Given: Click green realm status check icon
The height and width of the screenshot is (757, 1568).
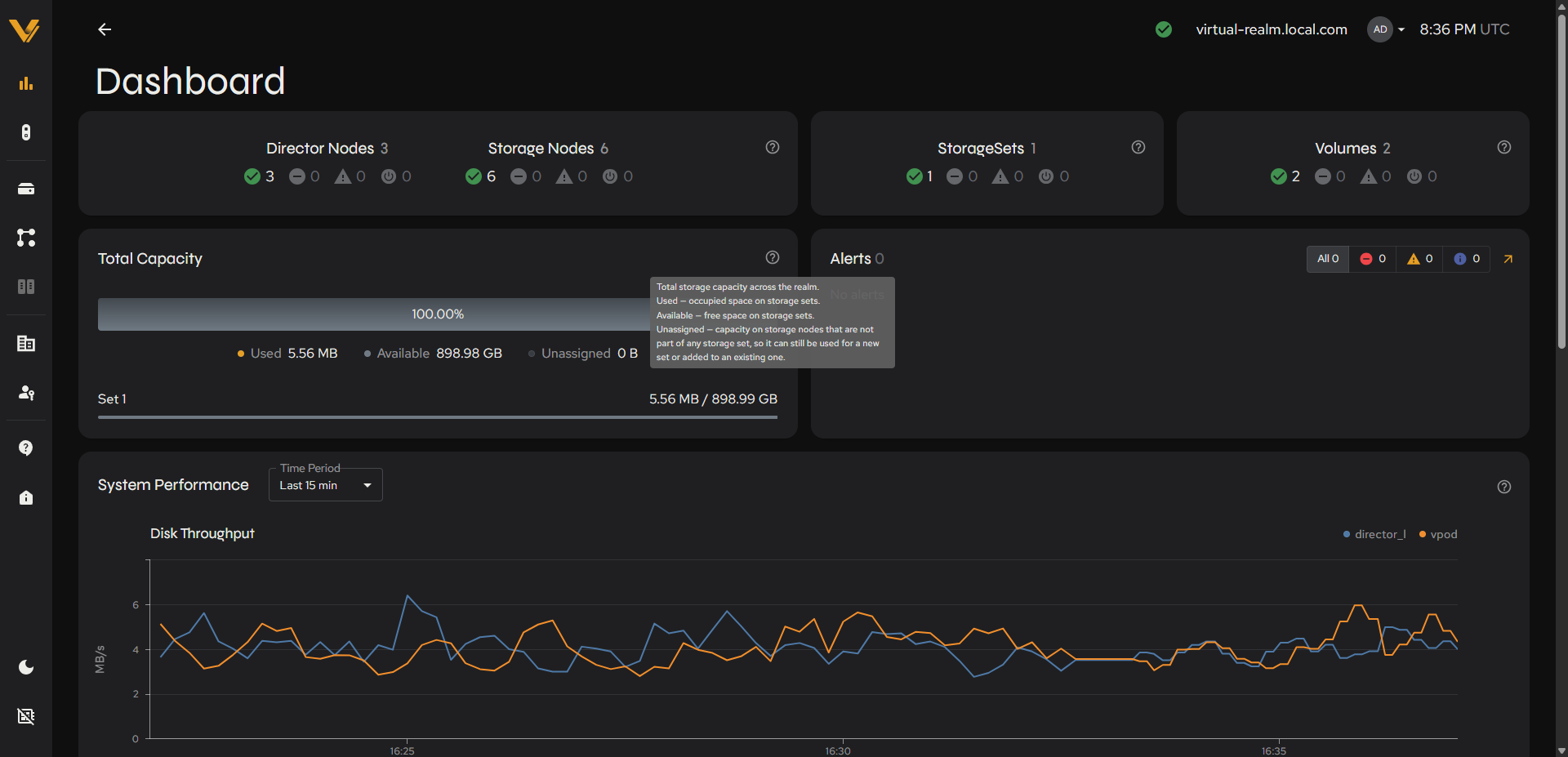Looking at the screenshot, I should tap(1164, 29).
